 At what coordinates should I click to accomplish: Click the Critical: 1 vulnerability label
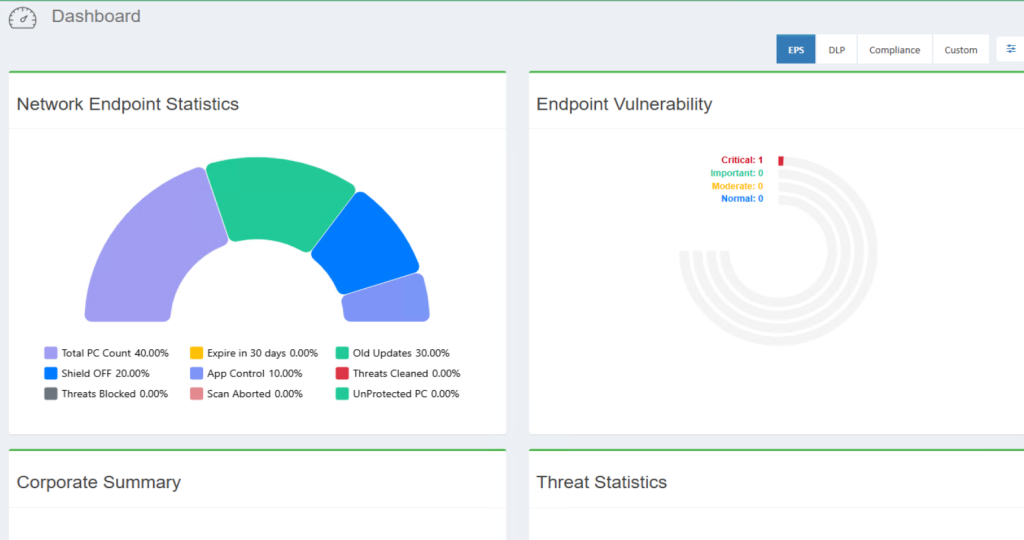(x=742, y=160)
